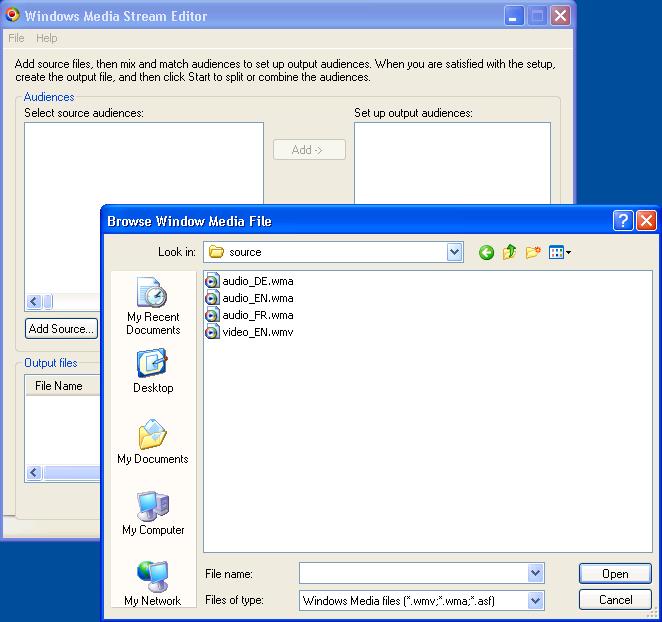Viewport: 662px width, 622px height.
Task: Open My Documents in places bar
Action: pos(153,442)
